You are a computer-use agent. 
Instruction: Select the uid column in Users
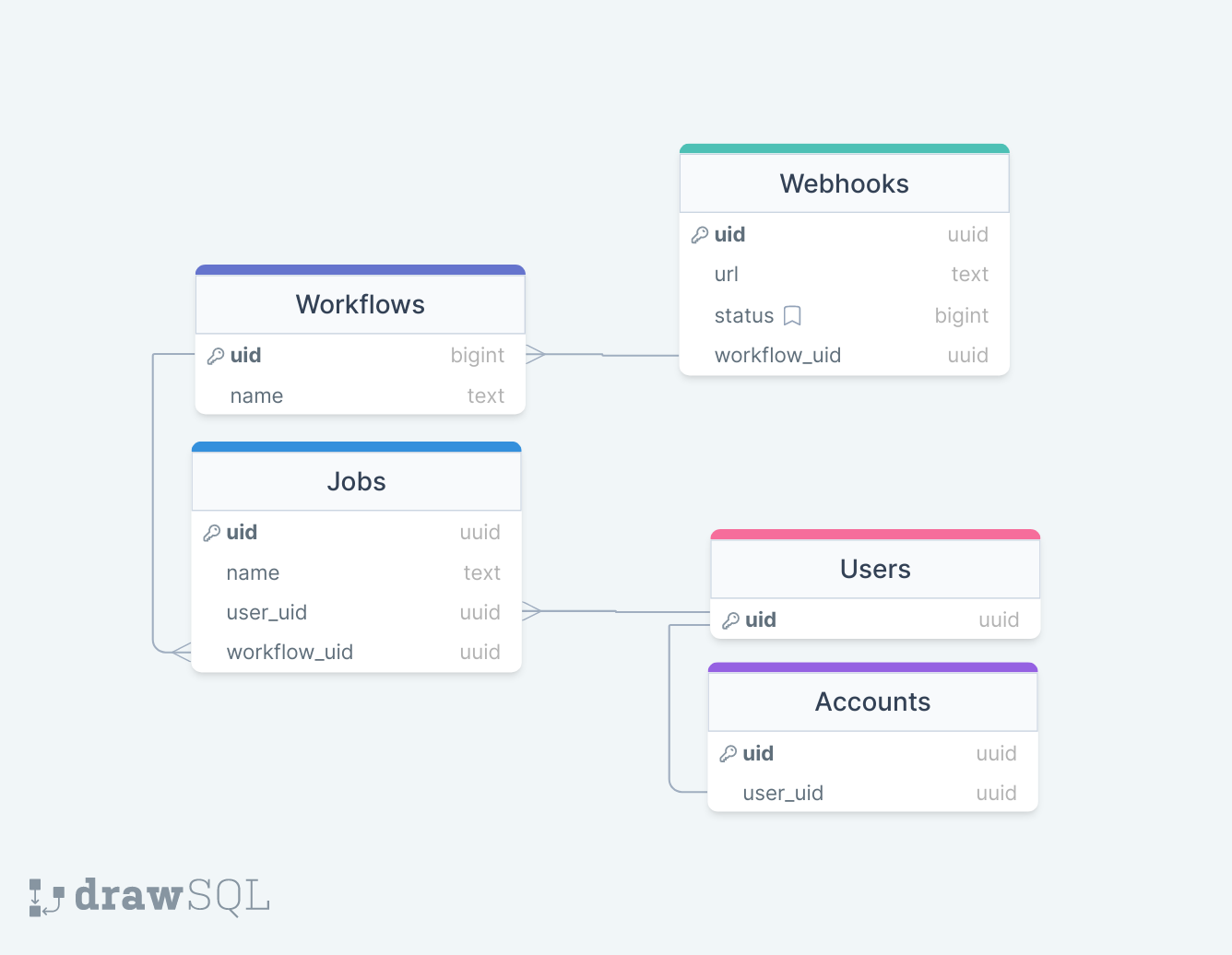(x=876, y=620)
